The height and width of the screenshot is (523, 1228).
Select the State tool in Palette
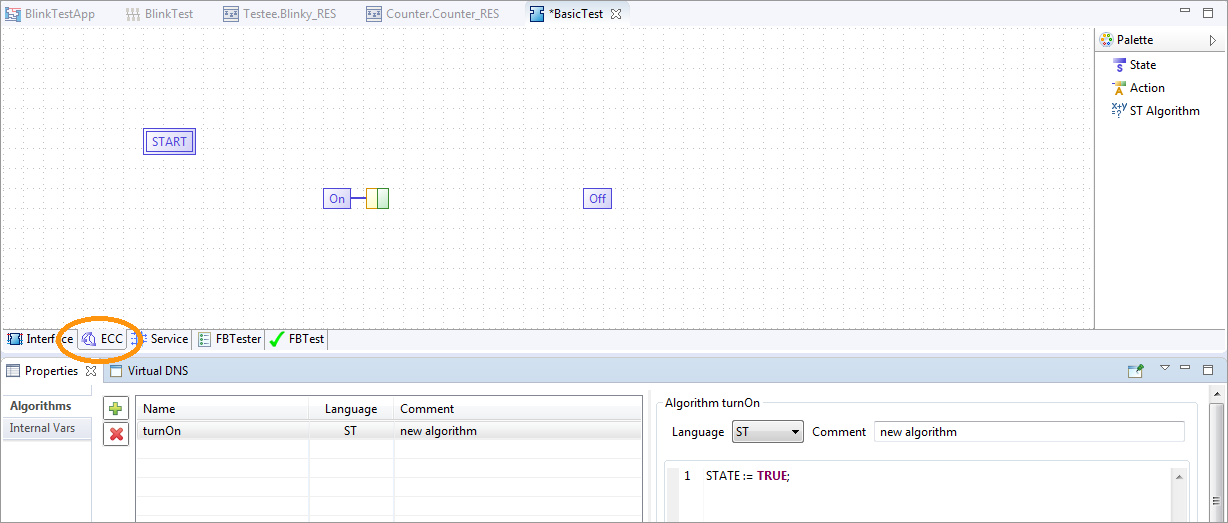[1142, 65]
